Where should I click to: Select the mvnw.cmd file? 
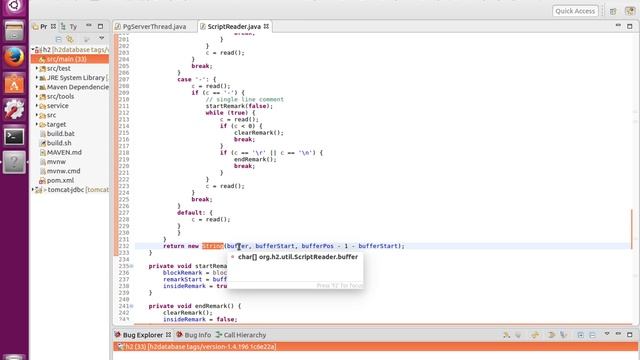(x=63, y=171)
